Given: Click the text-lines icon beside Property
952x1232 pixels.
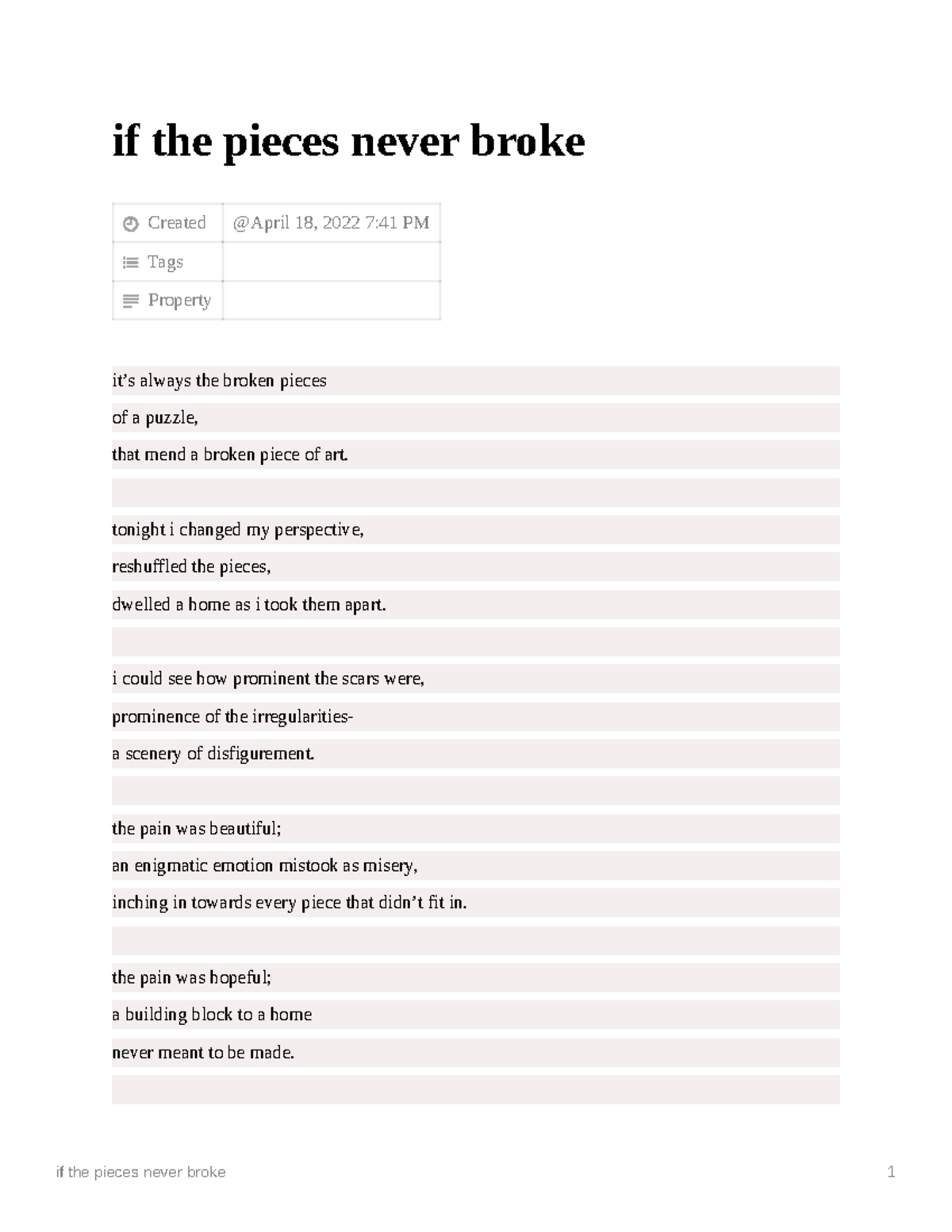Looking at the screenshot, I should coord(131,301).
